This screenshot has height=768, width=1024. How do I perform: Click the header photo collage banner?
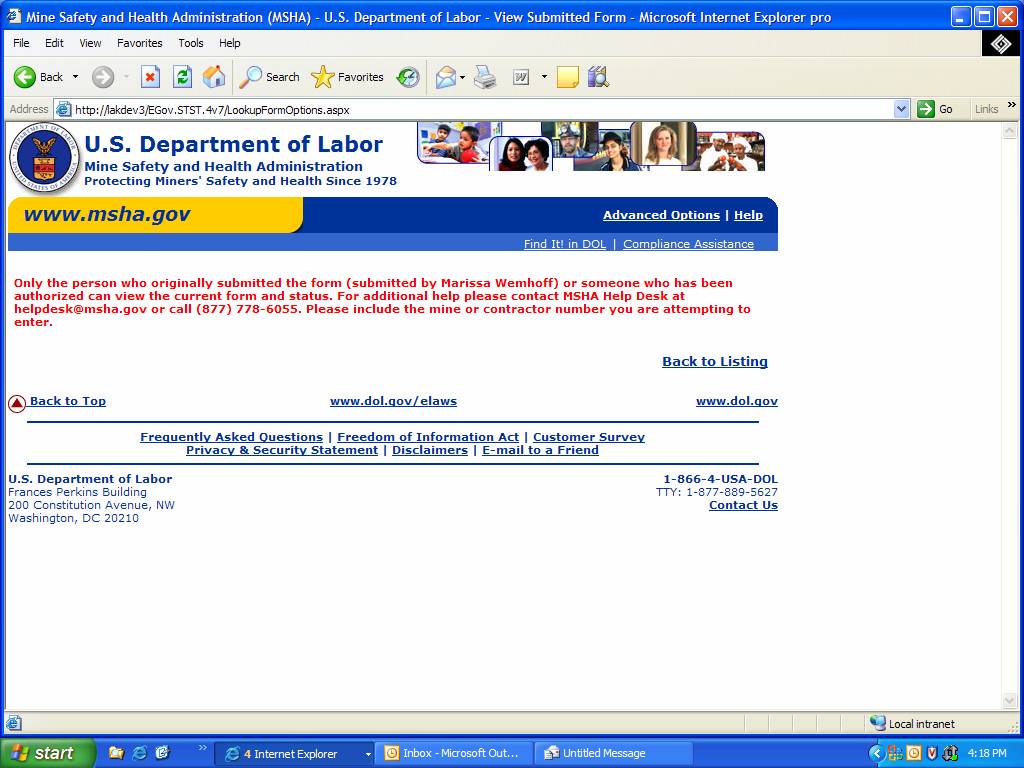pyautogui.click(x=591, y=146)
